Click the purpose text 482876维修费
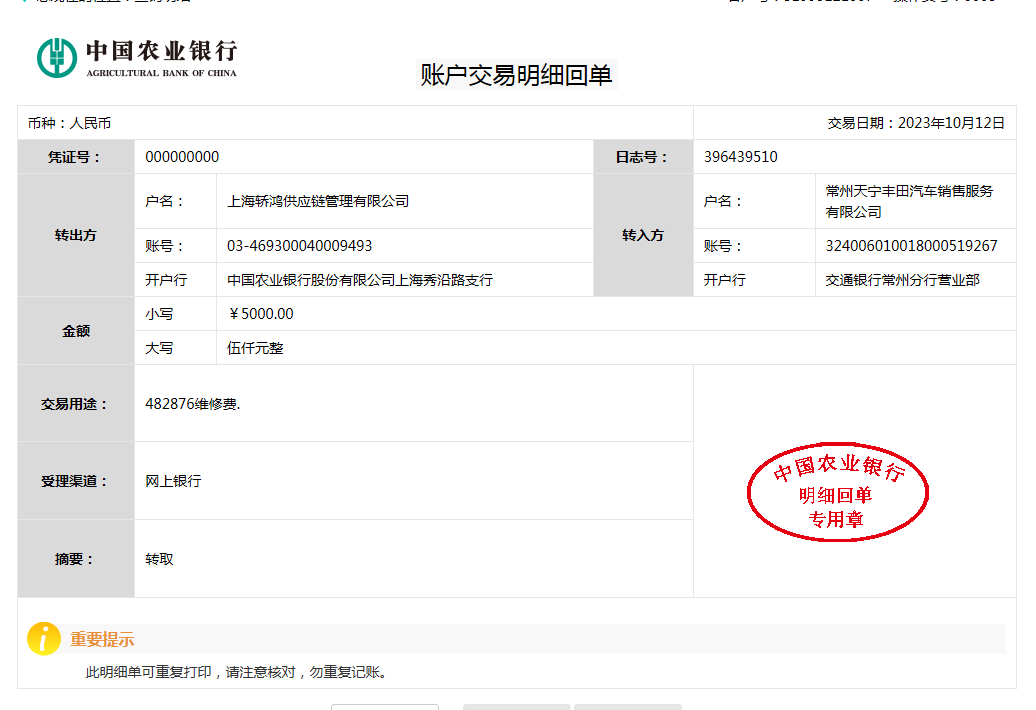This screenshot has width=1036, height=710. (x=193, y=404)
